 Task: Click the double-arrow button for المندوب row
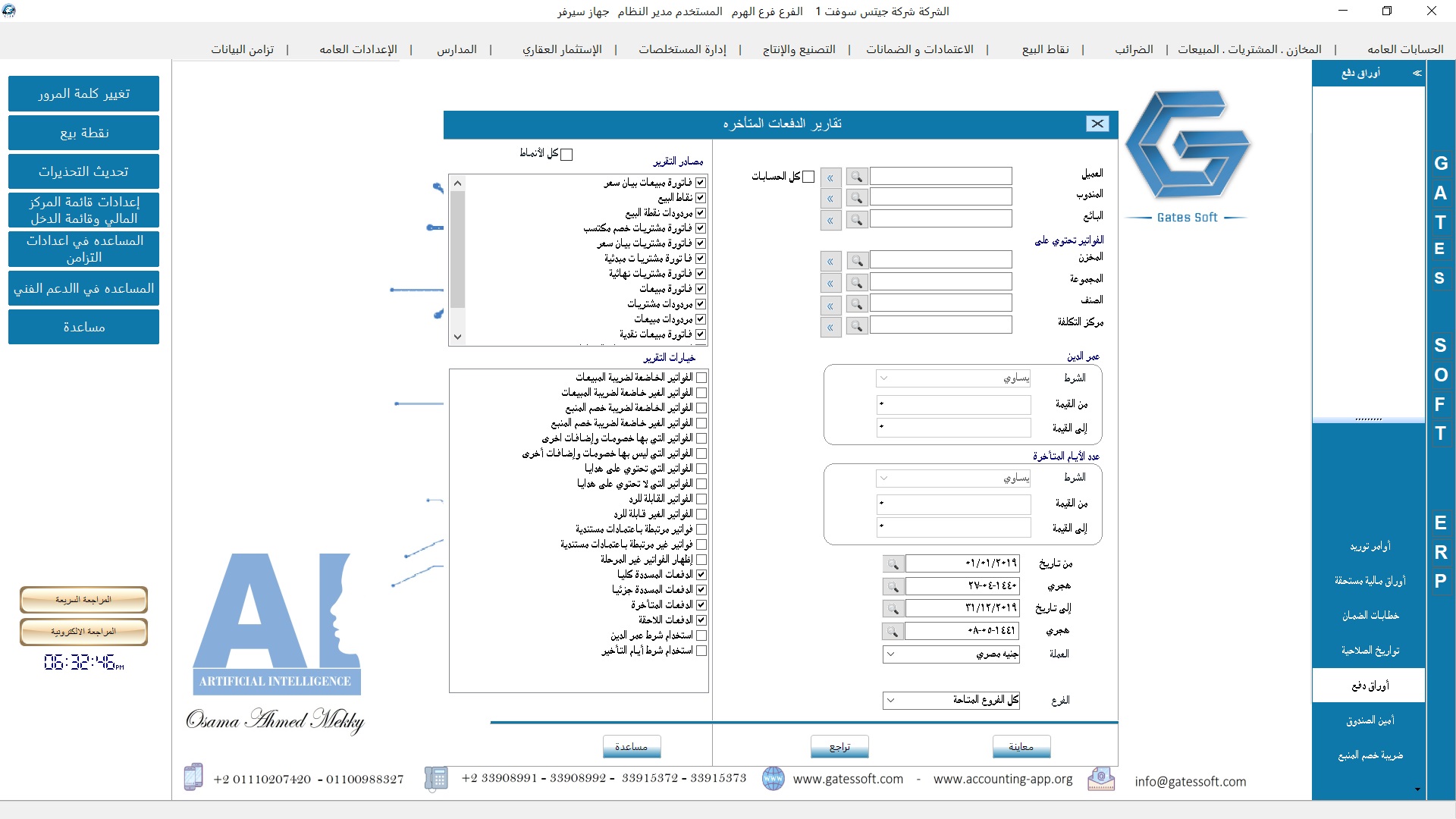[x=830, y=198]
